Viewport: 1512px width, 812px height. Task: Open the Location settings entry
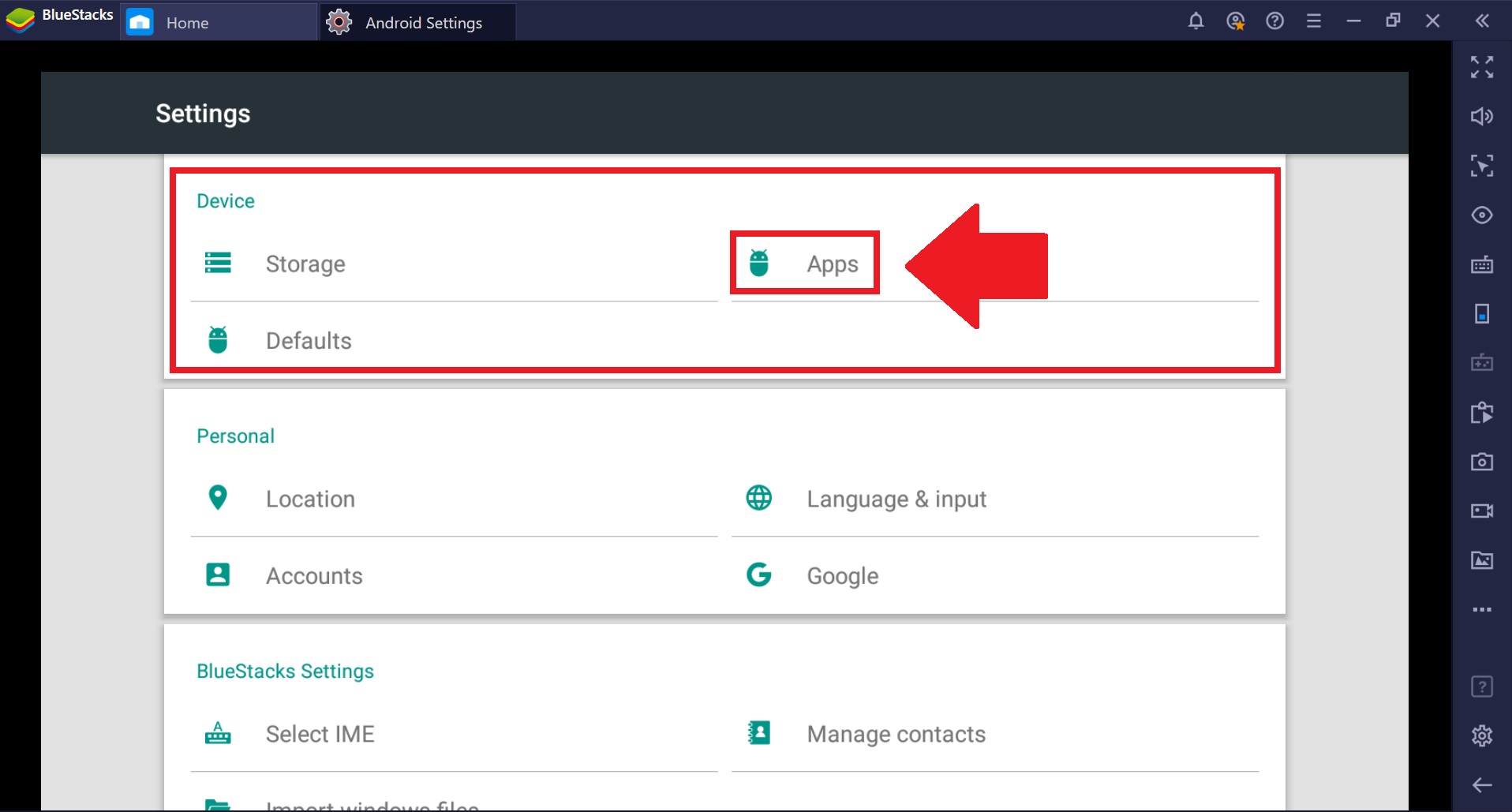click(454, 499)
